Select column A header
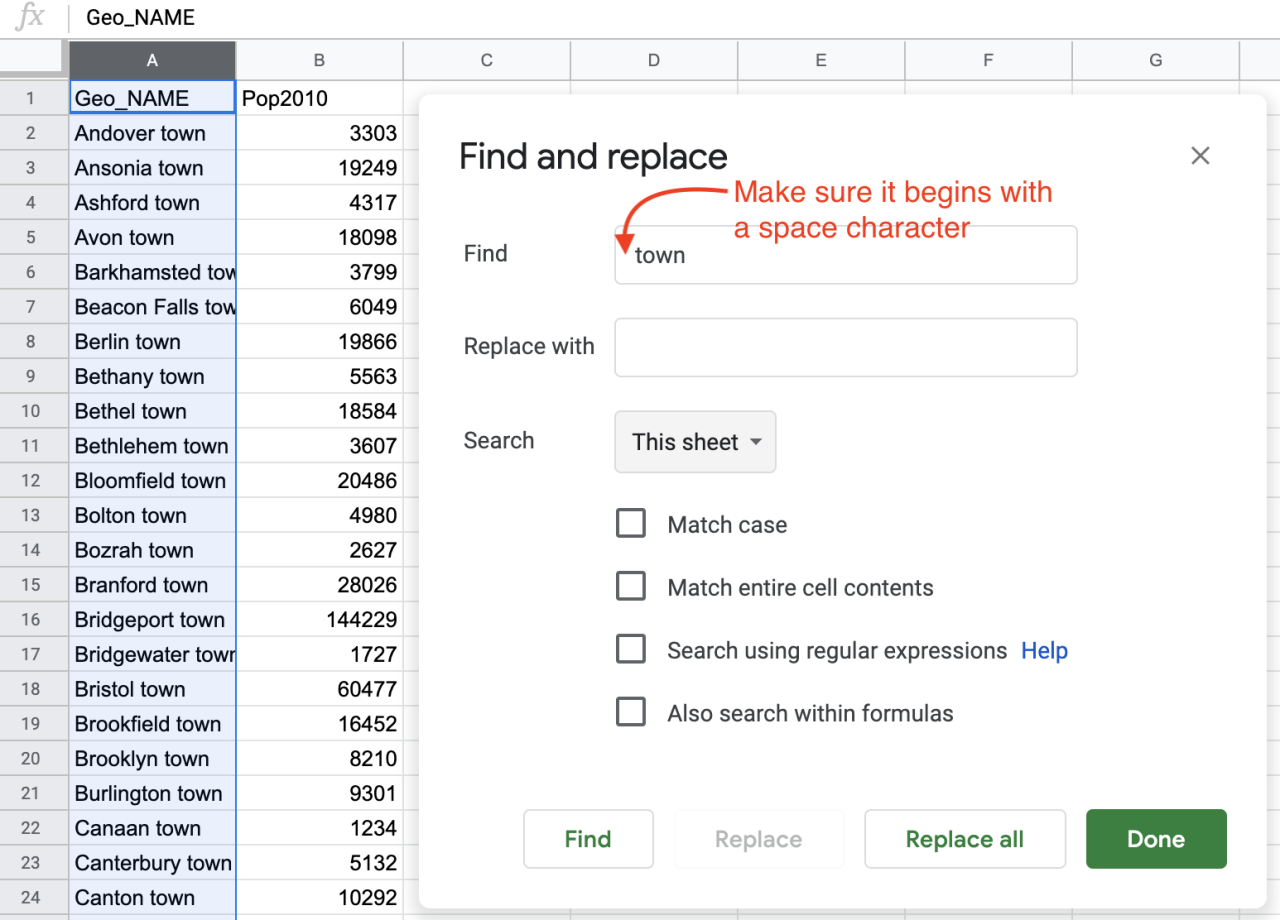 tap(152, 60)
